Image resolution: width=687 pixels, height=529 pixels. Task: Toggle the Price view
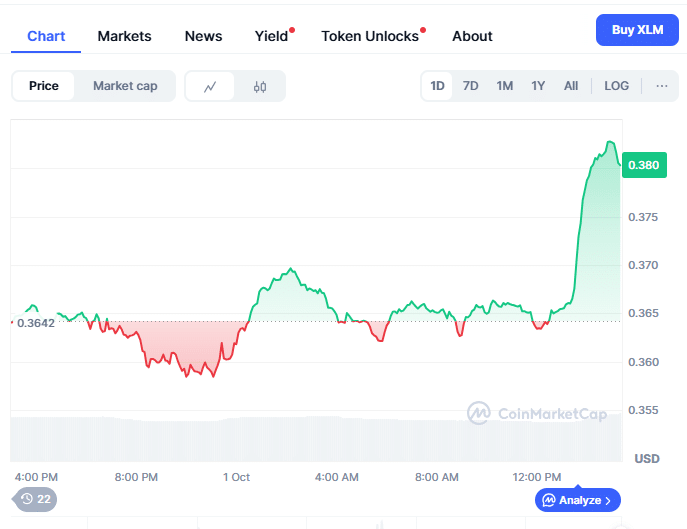click(x=44, y=86)
